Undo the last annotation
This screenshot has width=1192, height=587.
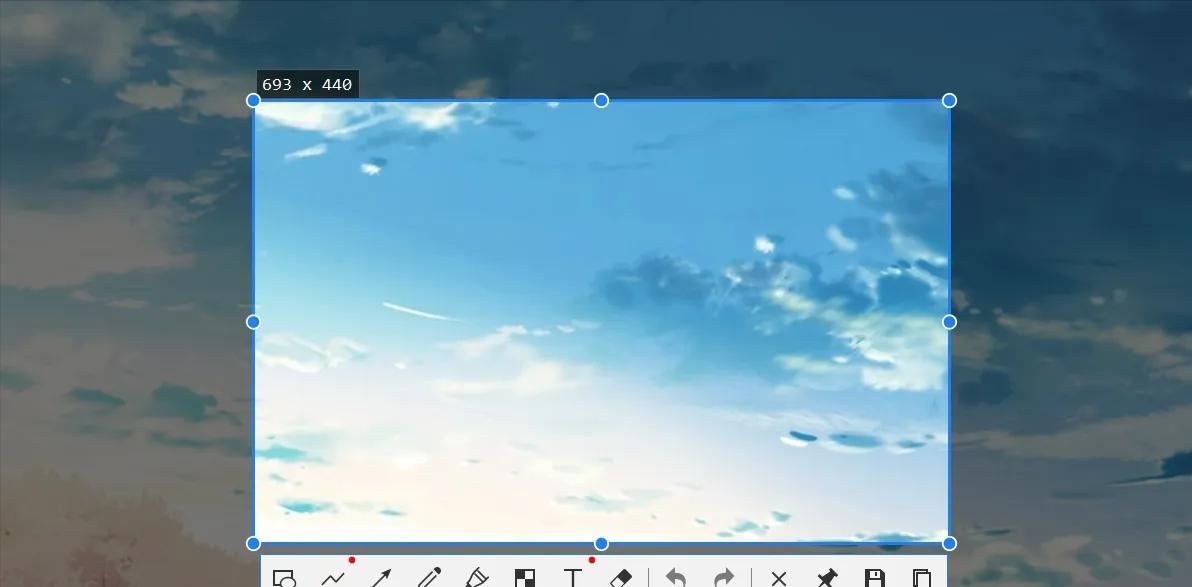pyautogui.click(x=675, y=577)
